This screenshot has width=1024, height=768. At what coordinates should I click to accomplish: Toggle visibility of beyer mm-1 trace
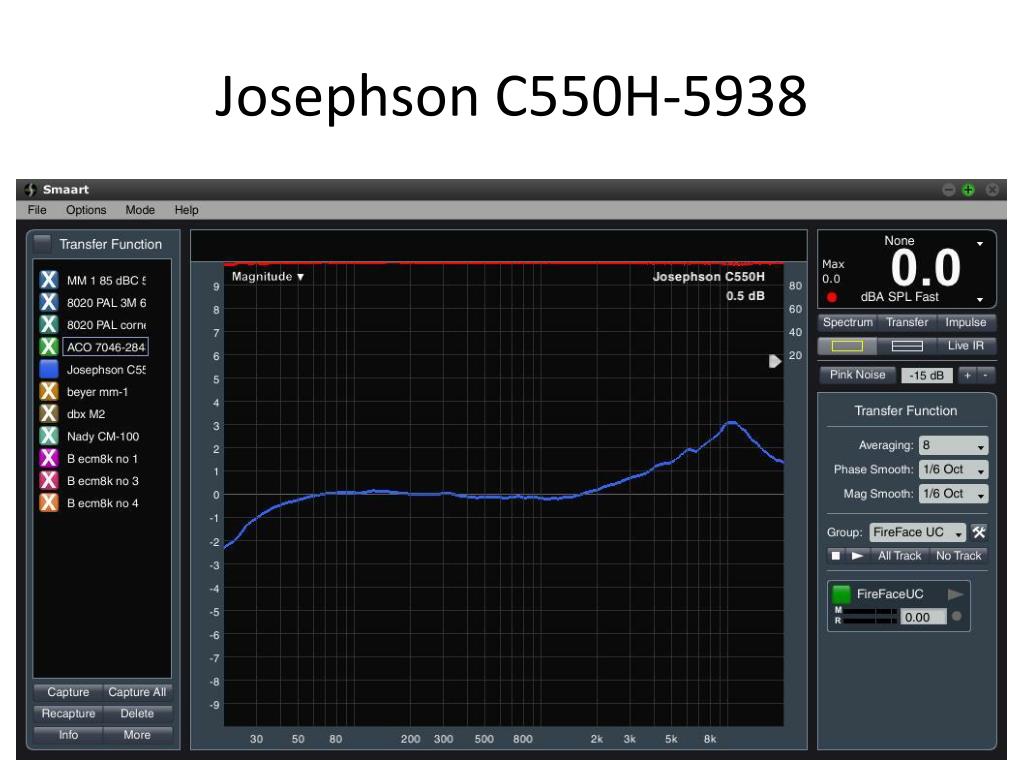coord(48,391)
